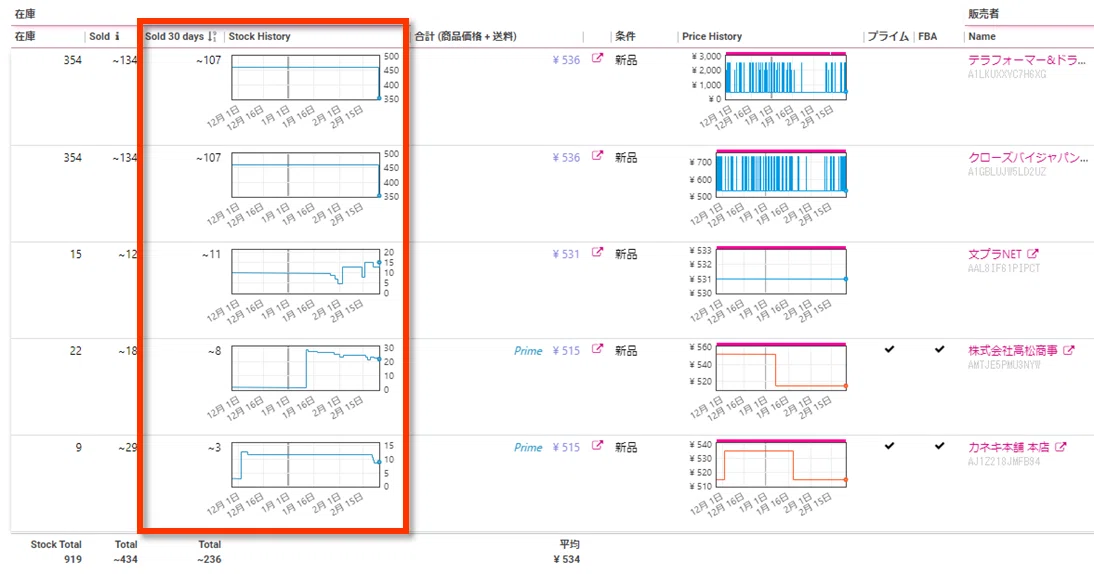Open the price history chart for 株式会社高松商事
Viewport: 1094px width, 574px height.
click(781, 366)
